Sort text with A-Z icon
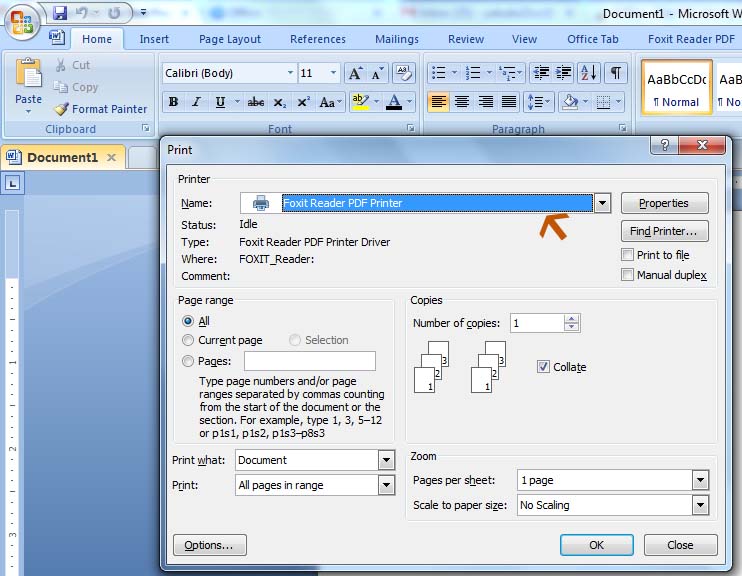Viewport: 742px width, 576px height. point(589,73)
